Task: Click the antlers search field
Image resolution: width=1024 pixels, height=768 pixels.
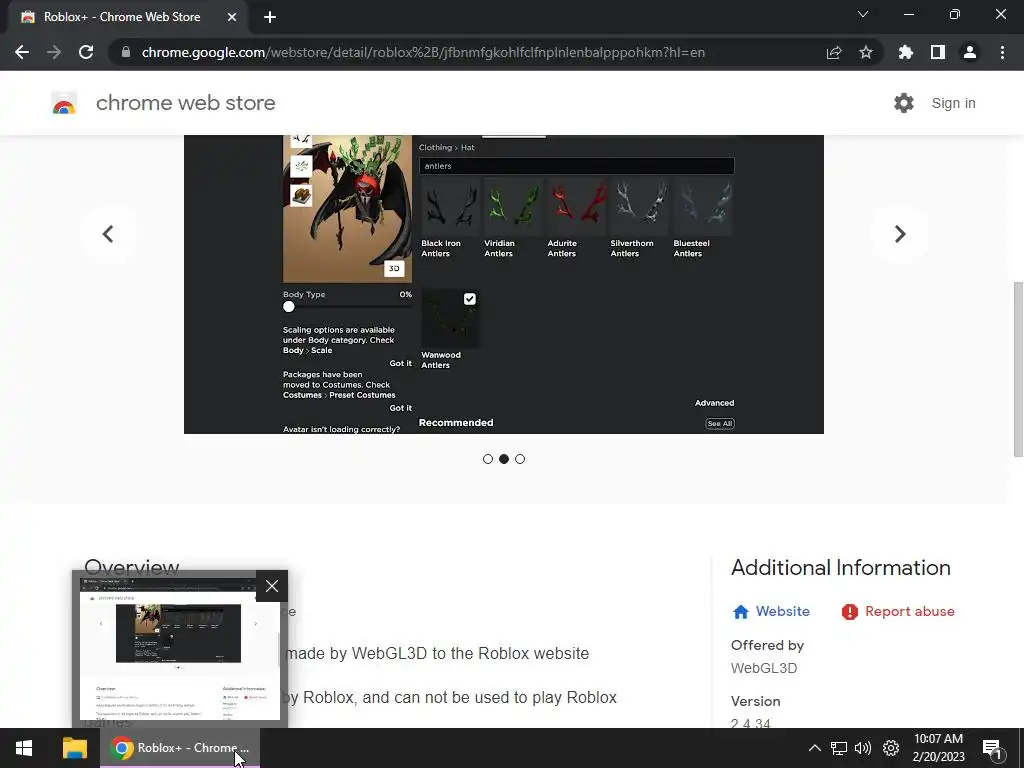Action: coord(577,166)
